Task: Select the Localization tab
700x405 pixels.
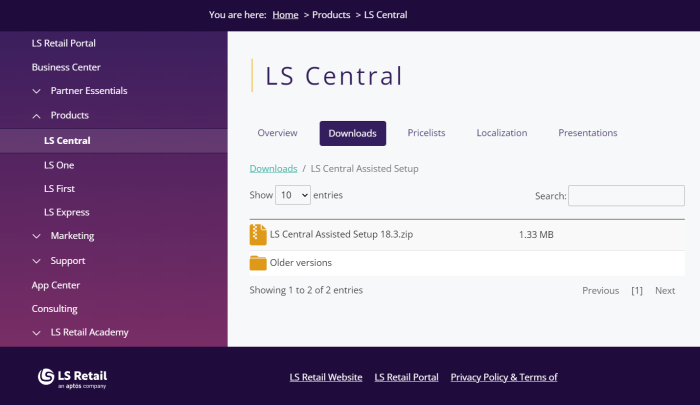Action: (x=501, y=133)
